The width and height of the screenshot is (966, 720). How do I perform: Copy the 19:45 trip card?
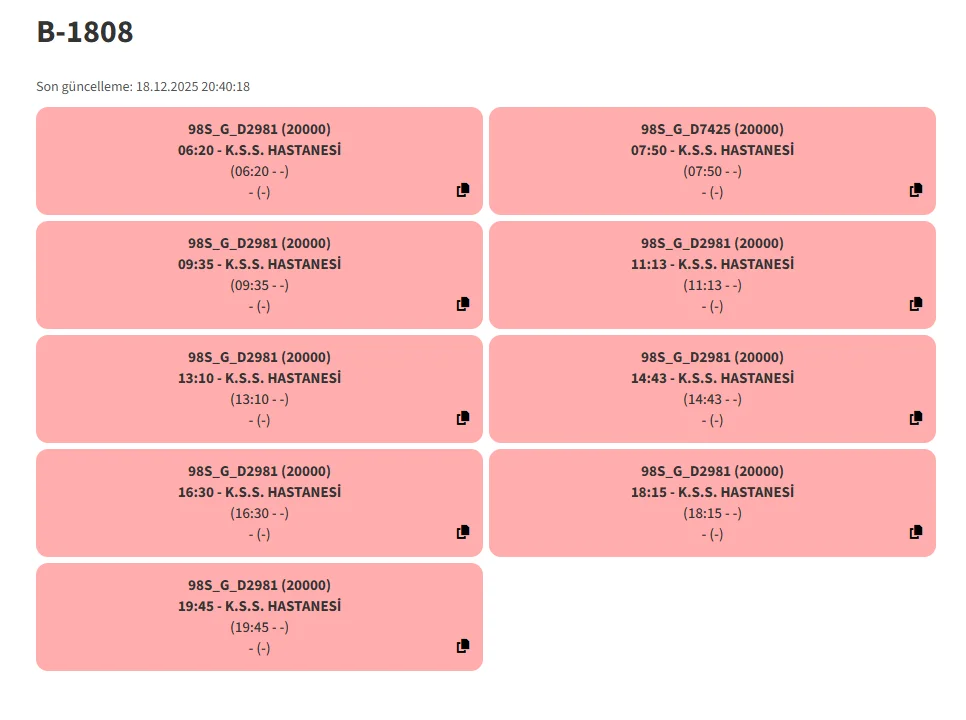[x=463, y=646]
